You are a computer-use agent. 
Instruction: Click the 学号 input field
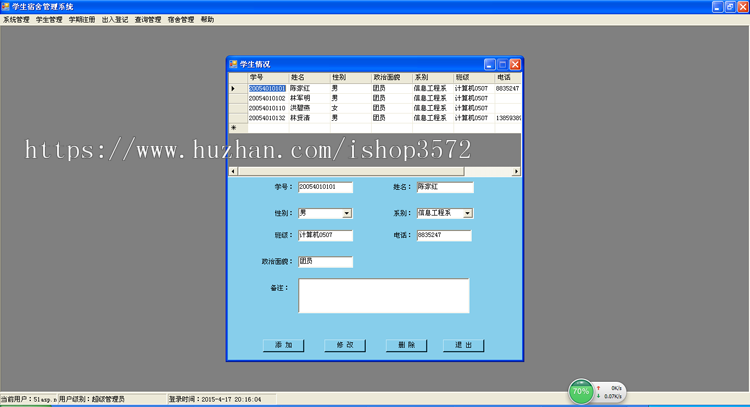point(325,187)
